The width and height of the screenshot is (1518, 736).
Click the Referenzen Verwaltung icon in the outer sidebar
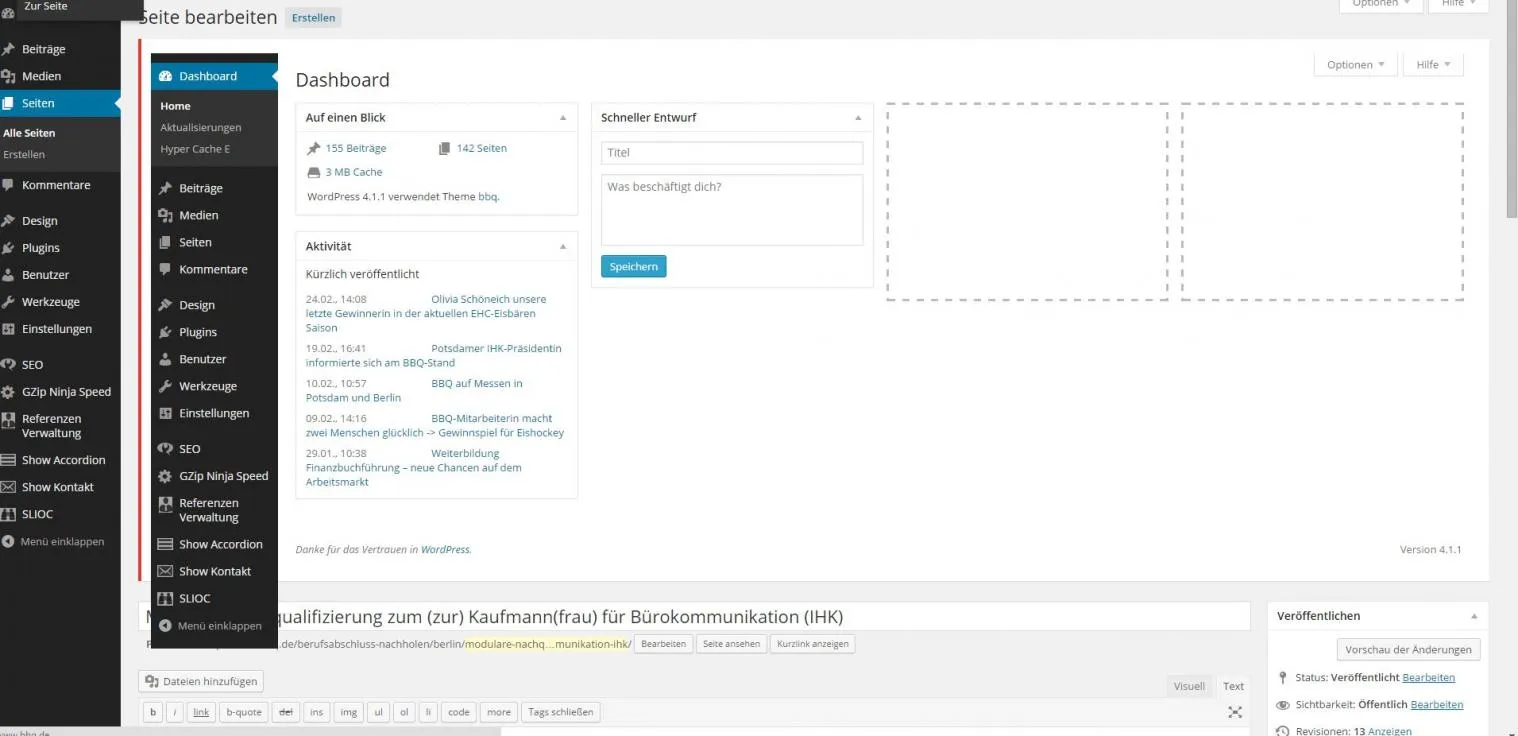pyautogui.click(x=8, y=420)
